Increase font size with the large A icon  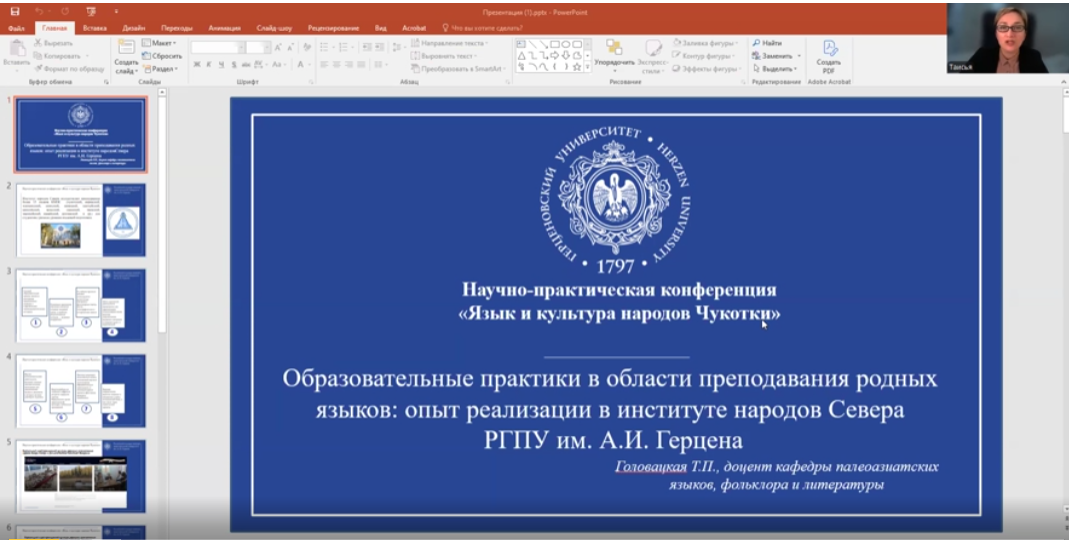coord(277,47)
